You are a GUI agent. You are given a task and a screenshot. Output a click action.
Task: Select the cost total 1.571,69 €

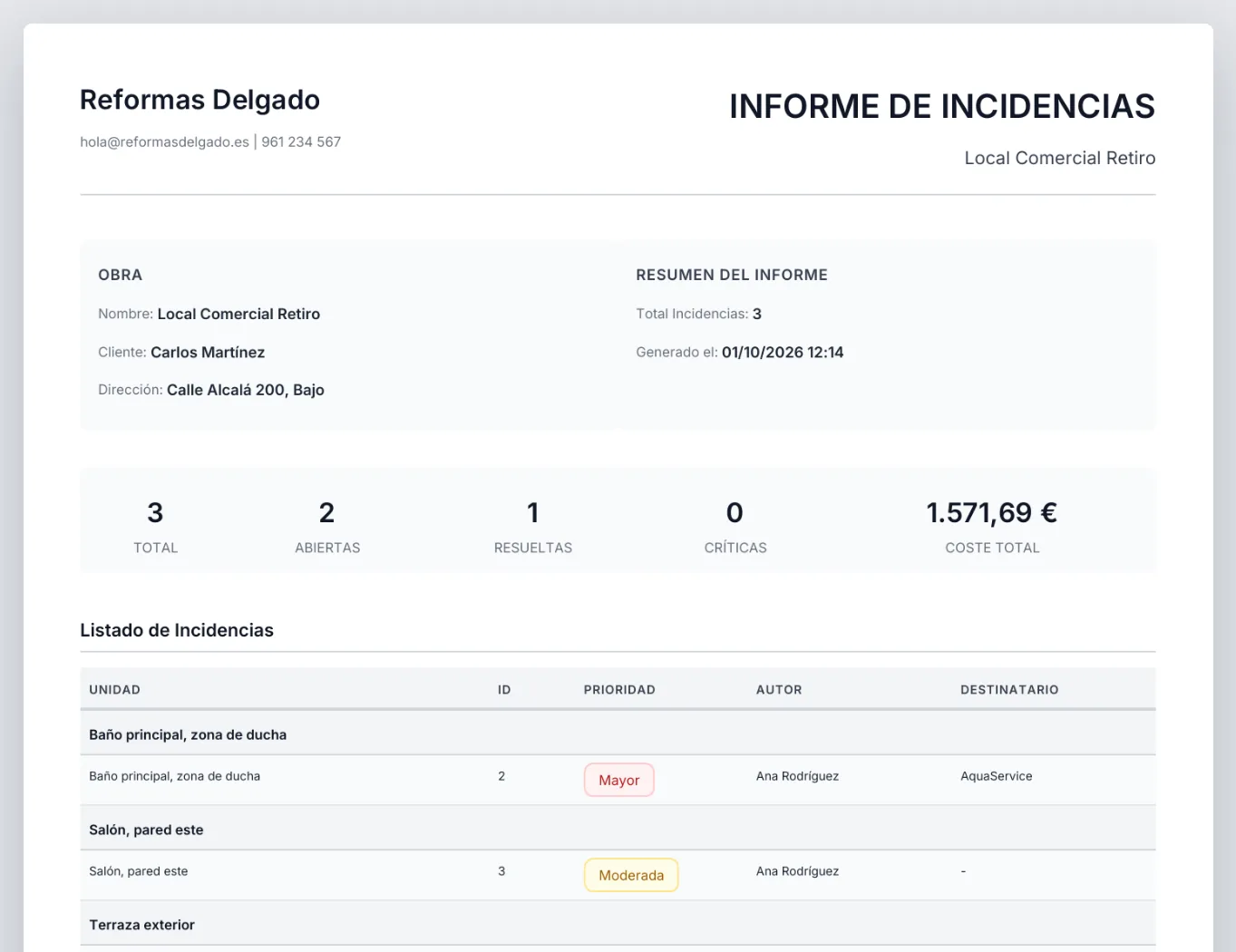(x=992, y=512)
